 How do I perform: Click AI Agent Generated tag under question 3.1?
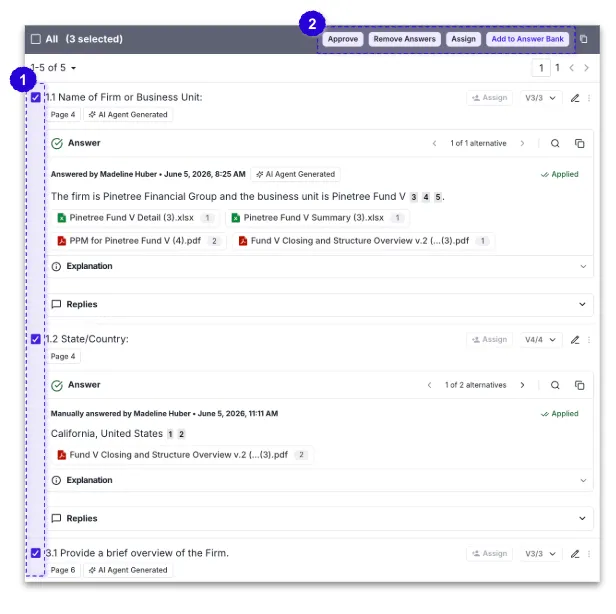pyautogui.click(x=128, y=570)
